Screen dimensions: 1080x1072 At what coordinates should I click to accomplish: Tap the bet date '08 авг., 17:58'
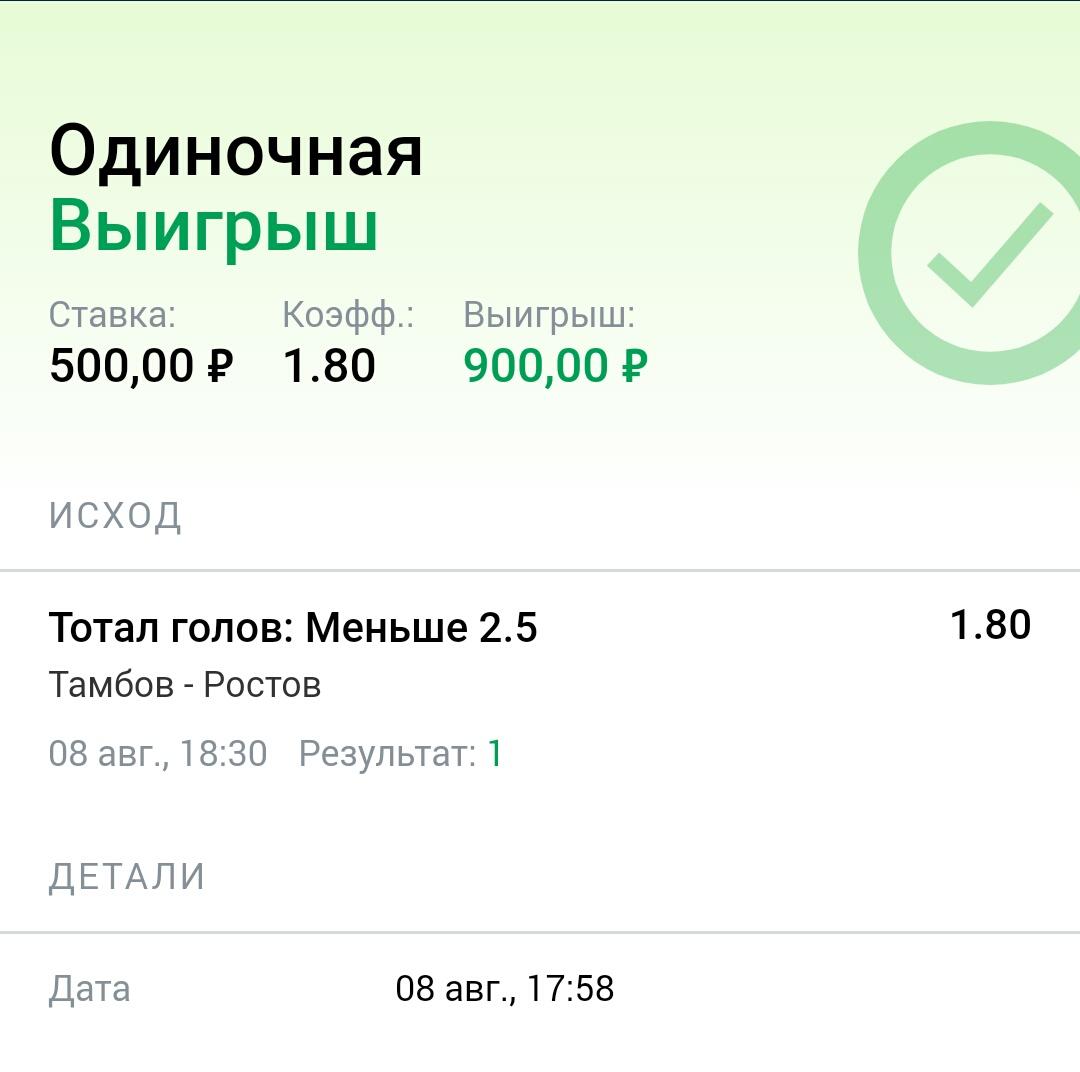(504, 989)
